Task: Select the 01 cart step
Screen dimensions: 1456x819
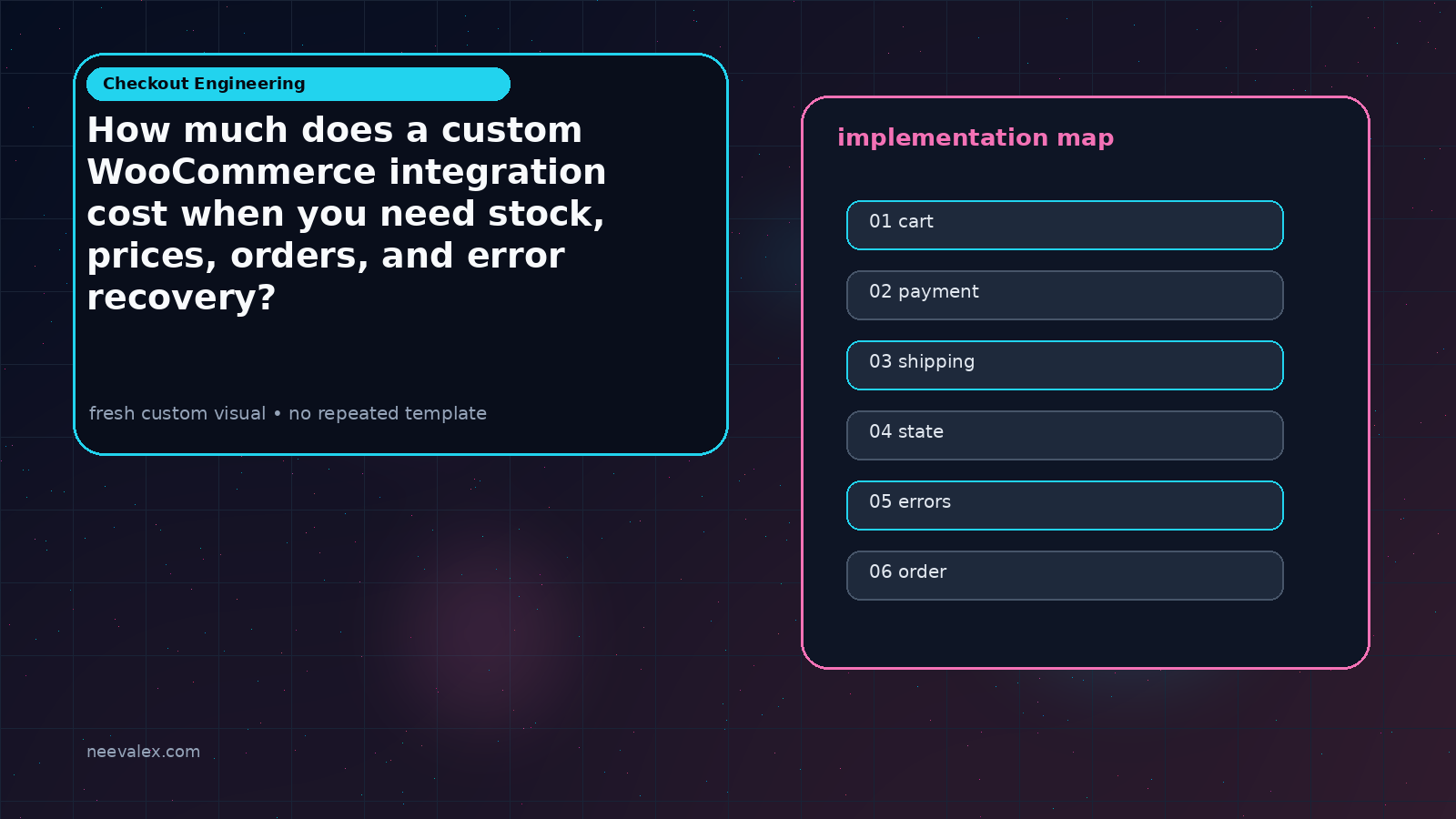Action: 1065,225
